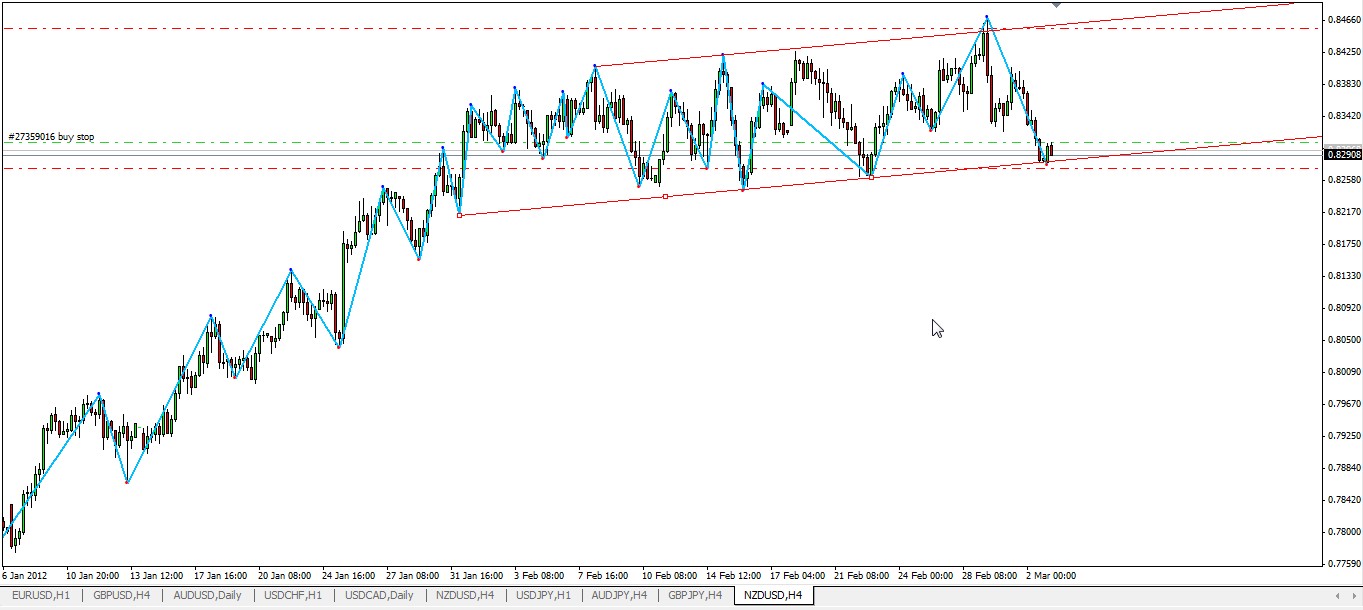Click the 0.84660 level on price scale
Screen dimensions: 1363x610
point(1341,19)
